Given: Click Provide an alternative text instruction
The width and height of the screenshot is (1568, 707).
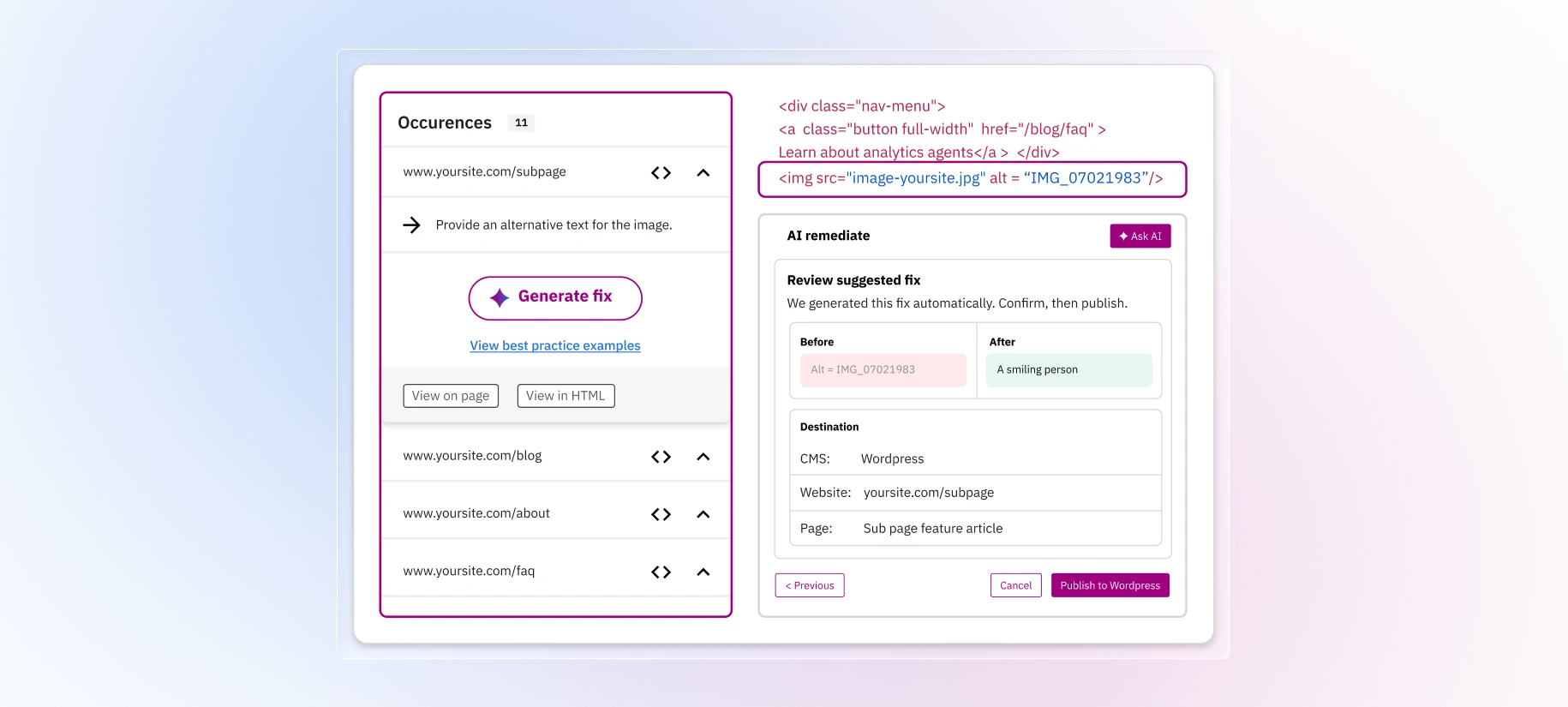Looking at the screenshot, I should pos(554,225).
